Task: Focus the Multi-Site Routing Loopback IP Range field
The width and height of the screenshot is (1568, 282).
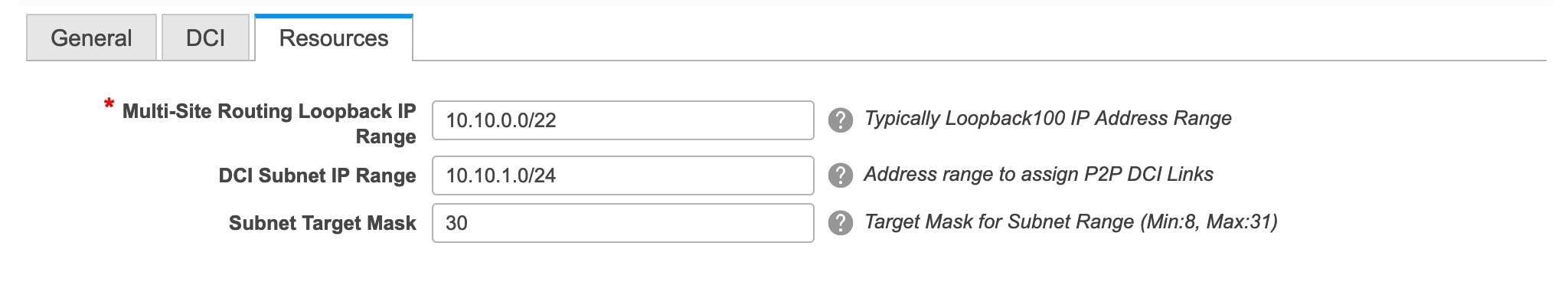Action: [622, 120]
